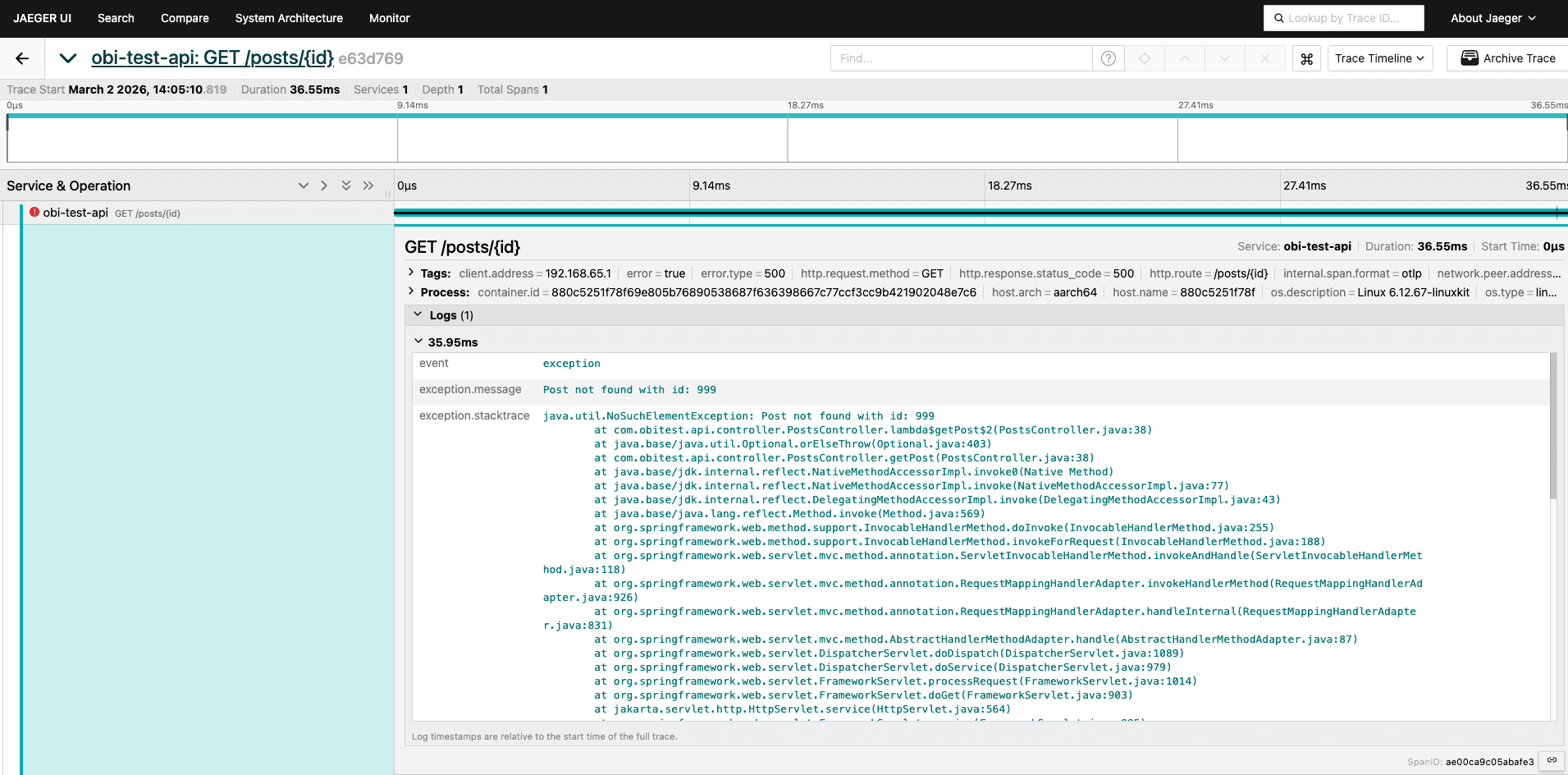
Task: Jump to previous search result arrow
Action: [x=1185, y=58]
